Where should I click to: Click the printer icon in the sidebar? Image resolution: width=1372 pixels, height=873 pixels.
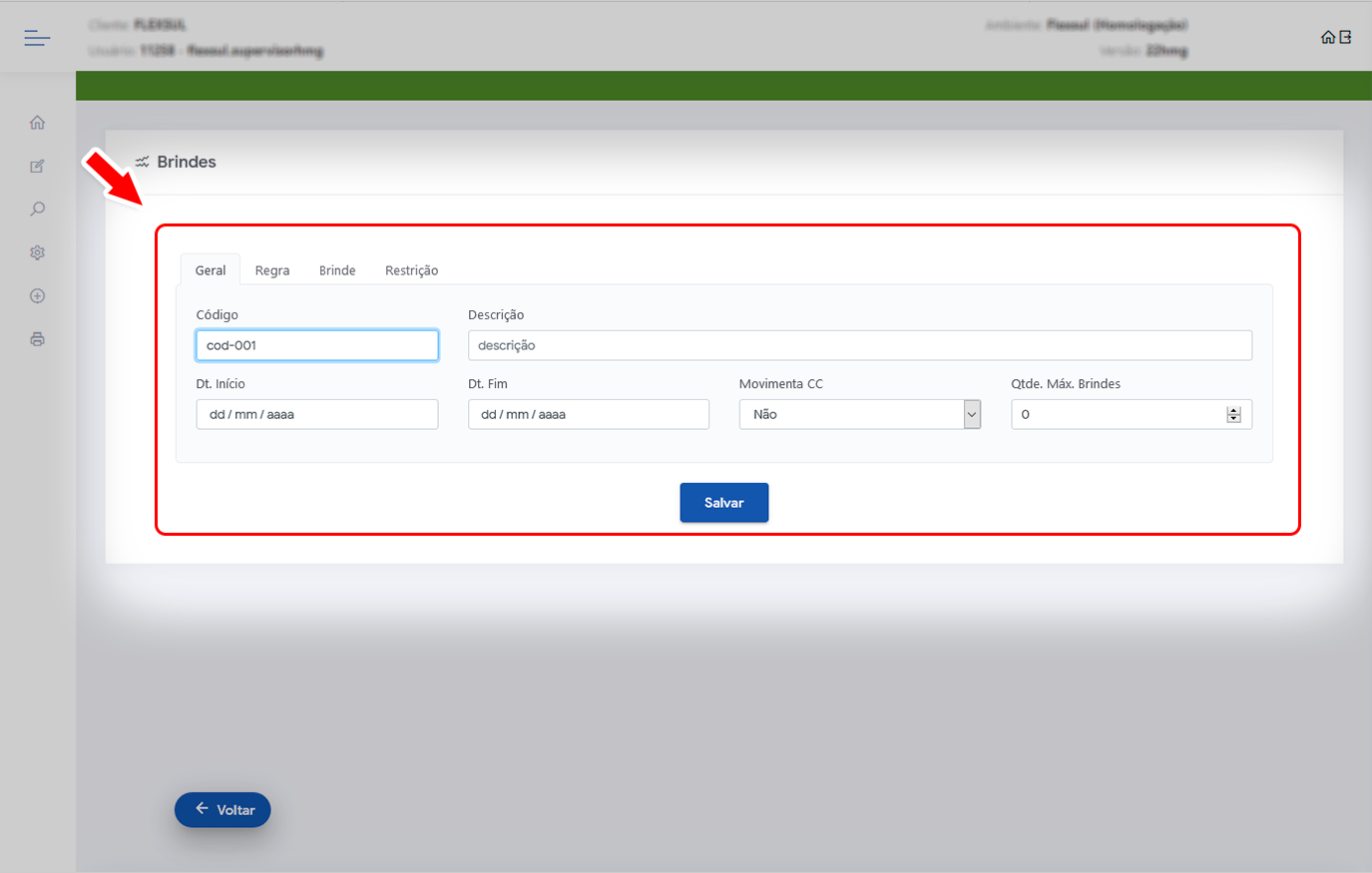point(37,339)
